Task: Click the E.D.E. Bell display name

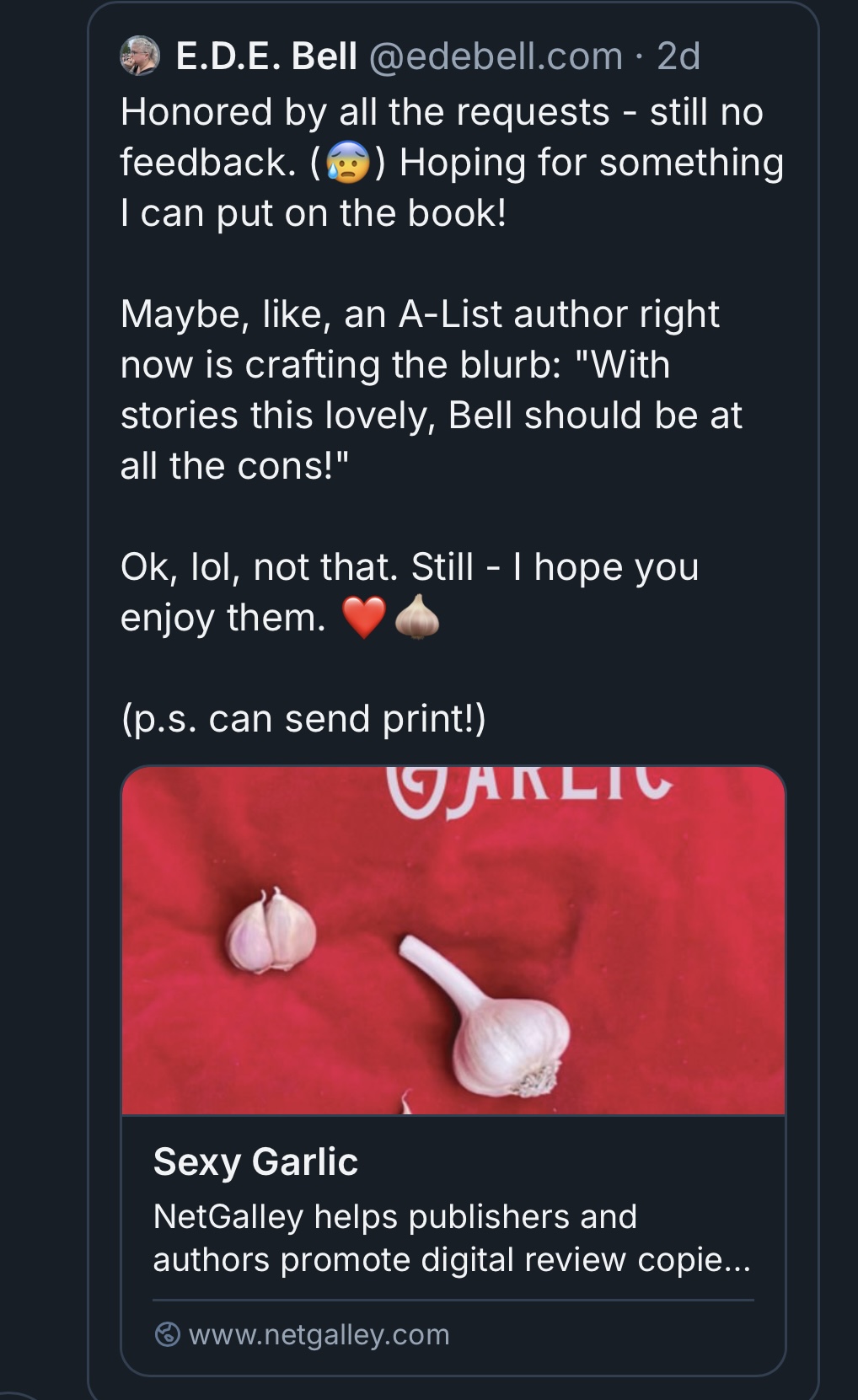Action: tap(267, 56)
